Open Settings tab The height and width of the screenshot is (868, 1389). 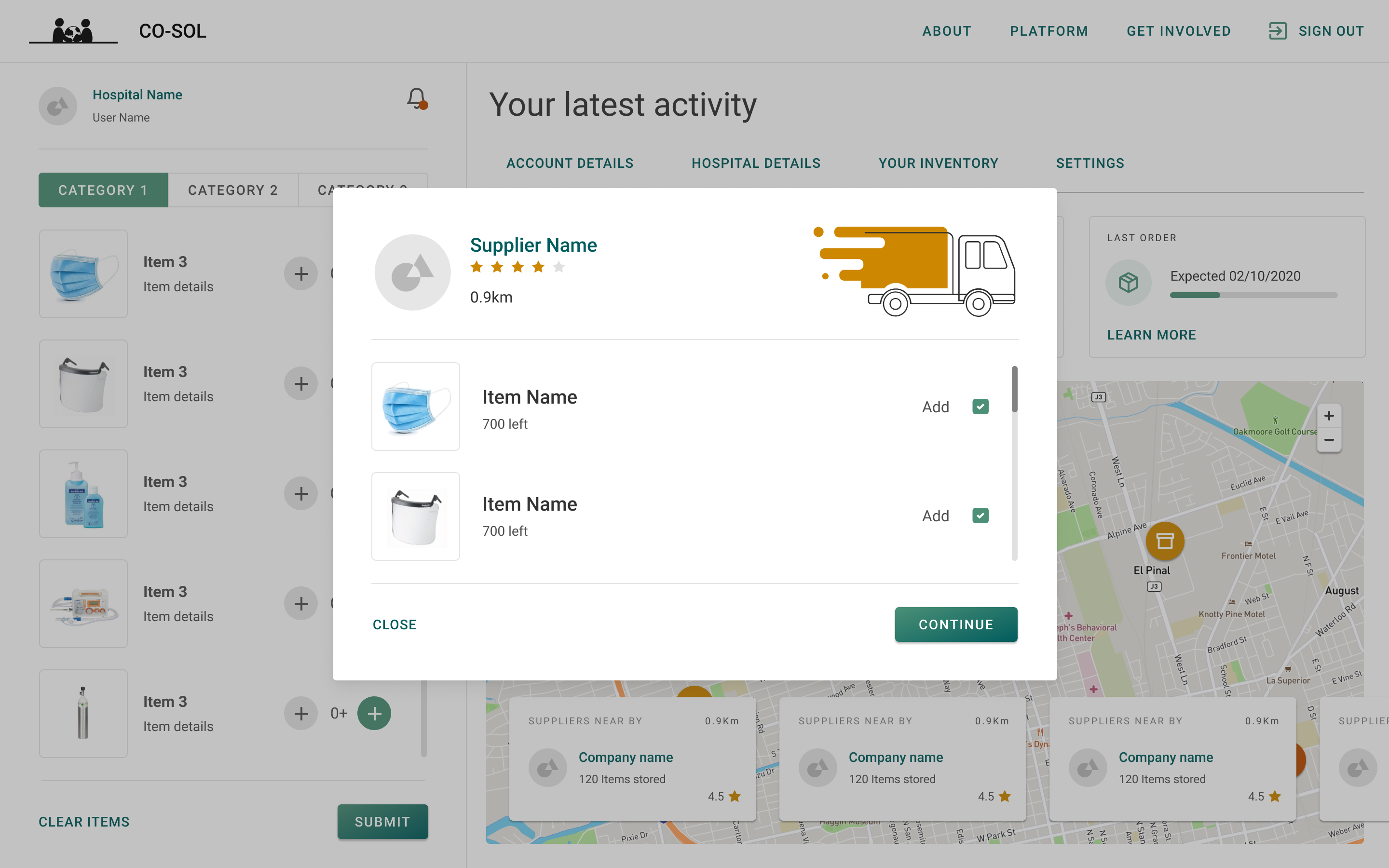[1090, 163]
